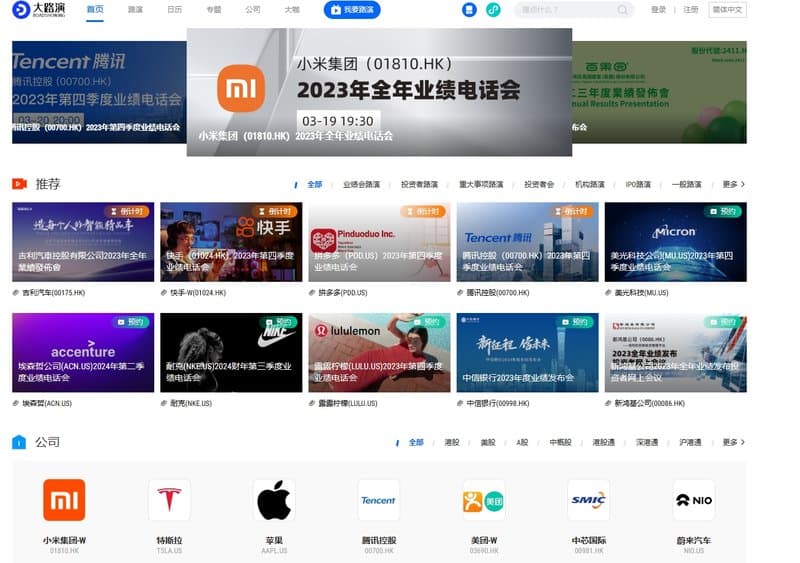The height and width of the screenshot is (563, 800).
Task: Open the 大咖 navigation item
Action: point(292,9)
